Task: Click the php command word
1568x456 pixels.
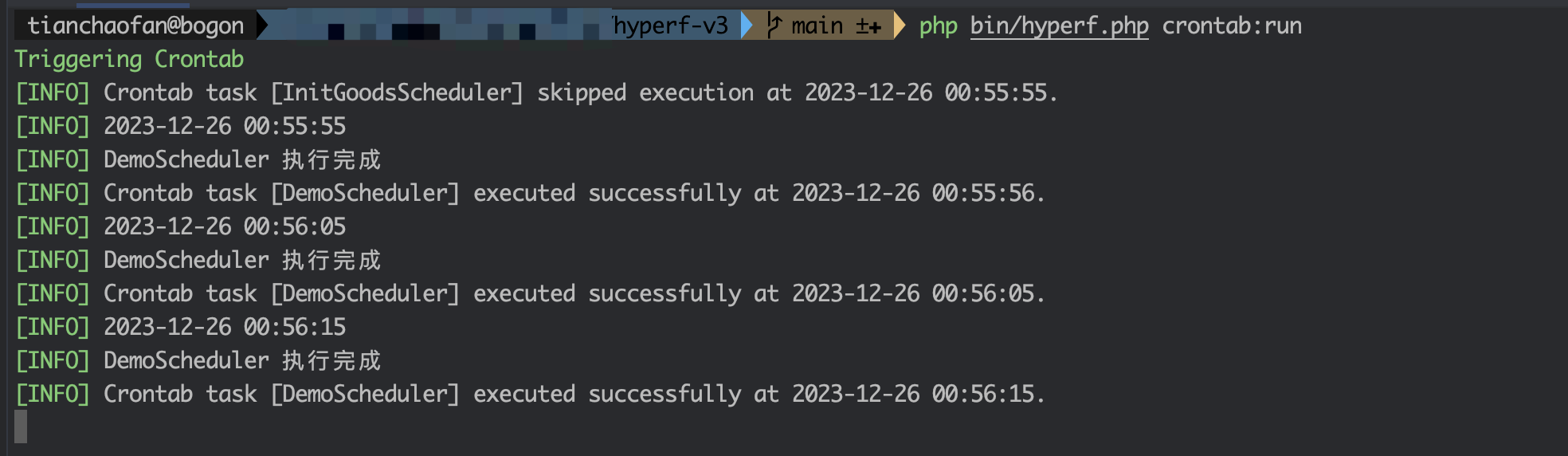Action: tap(938, 26)
